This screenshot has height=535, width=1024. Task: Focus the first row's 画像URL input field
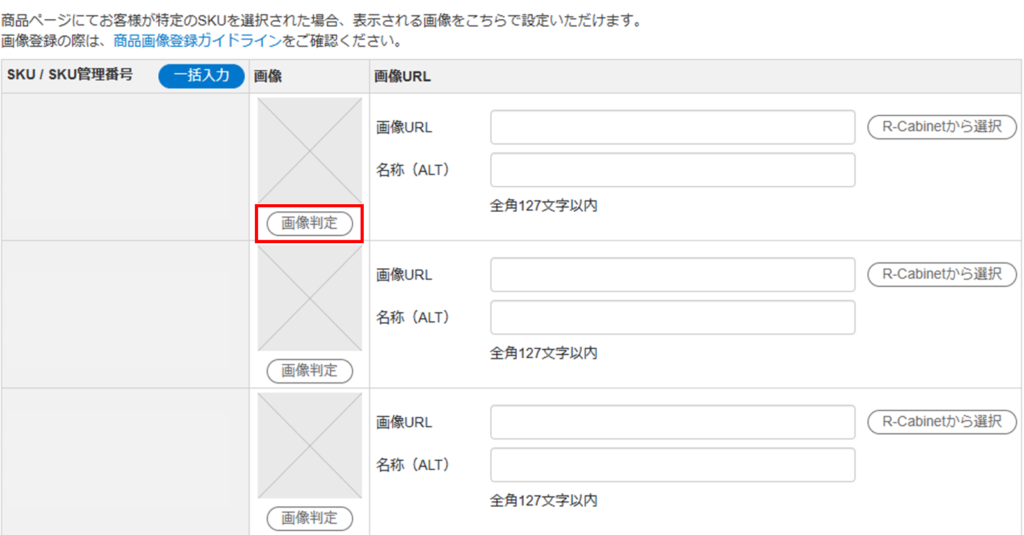[672, 127]
